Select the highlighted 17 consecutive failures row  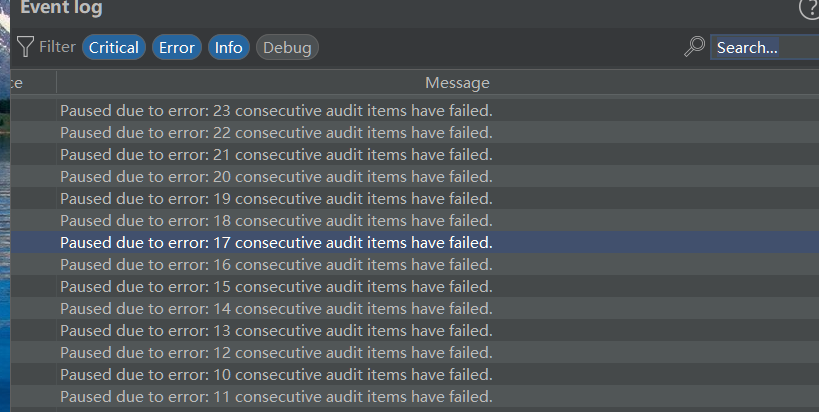pos(276,242)
